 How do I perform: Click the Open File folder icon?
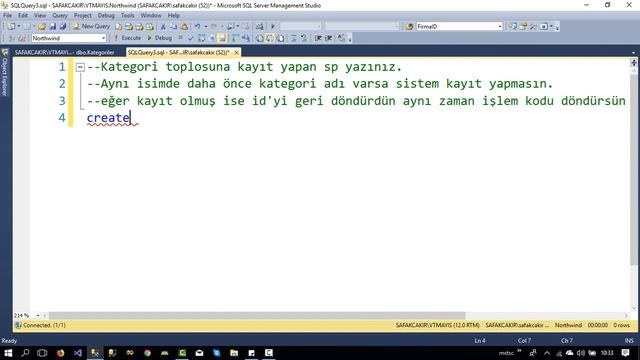(42, 26)
